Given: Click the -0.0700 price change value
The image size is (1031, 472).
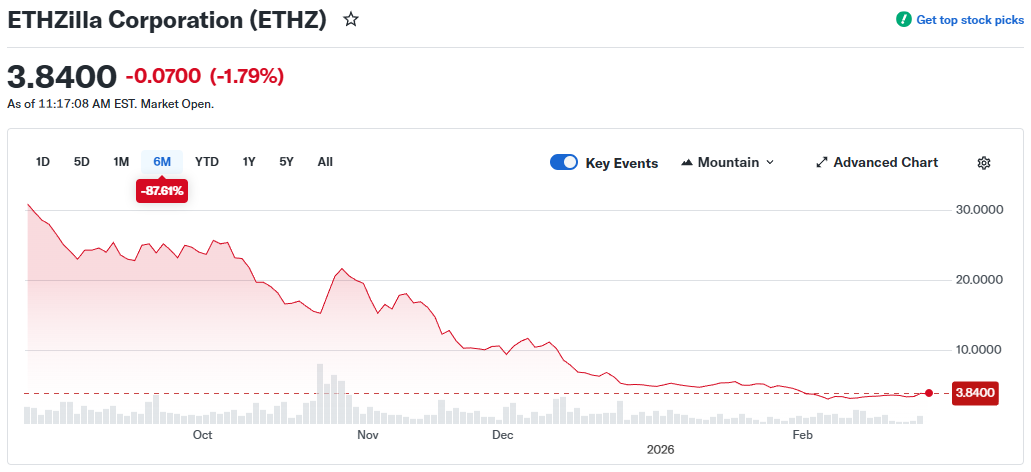Looking at the screenshot, I should (163, 76).
